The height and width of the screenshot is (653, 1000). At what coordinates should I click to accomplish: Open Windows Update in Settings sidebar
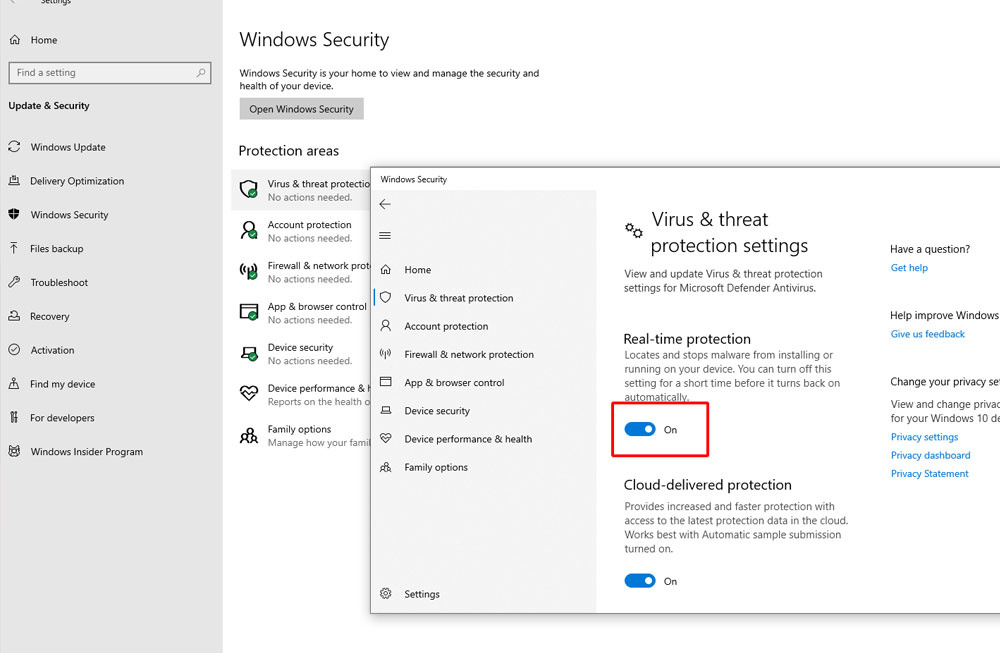67,147
